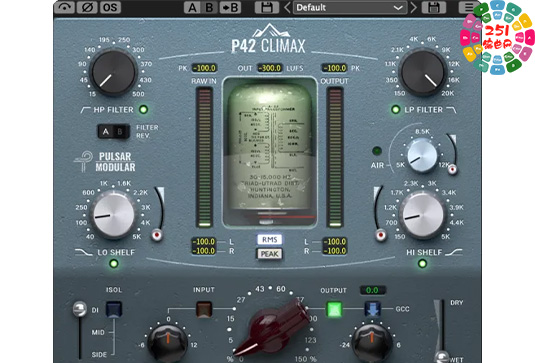
Task: Click the HP Filter frequency knob
Action: 113,72
